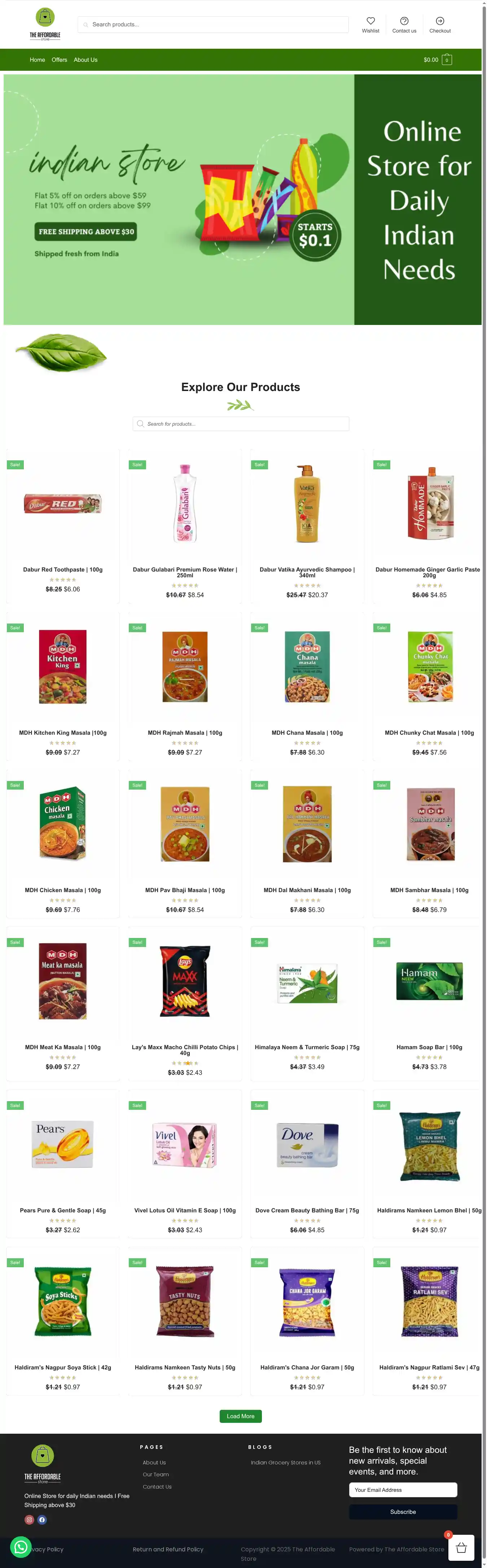Open MDH Chana Masala product thumbnail

click(x=307, y=666)
